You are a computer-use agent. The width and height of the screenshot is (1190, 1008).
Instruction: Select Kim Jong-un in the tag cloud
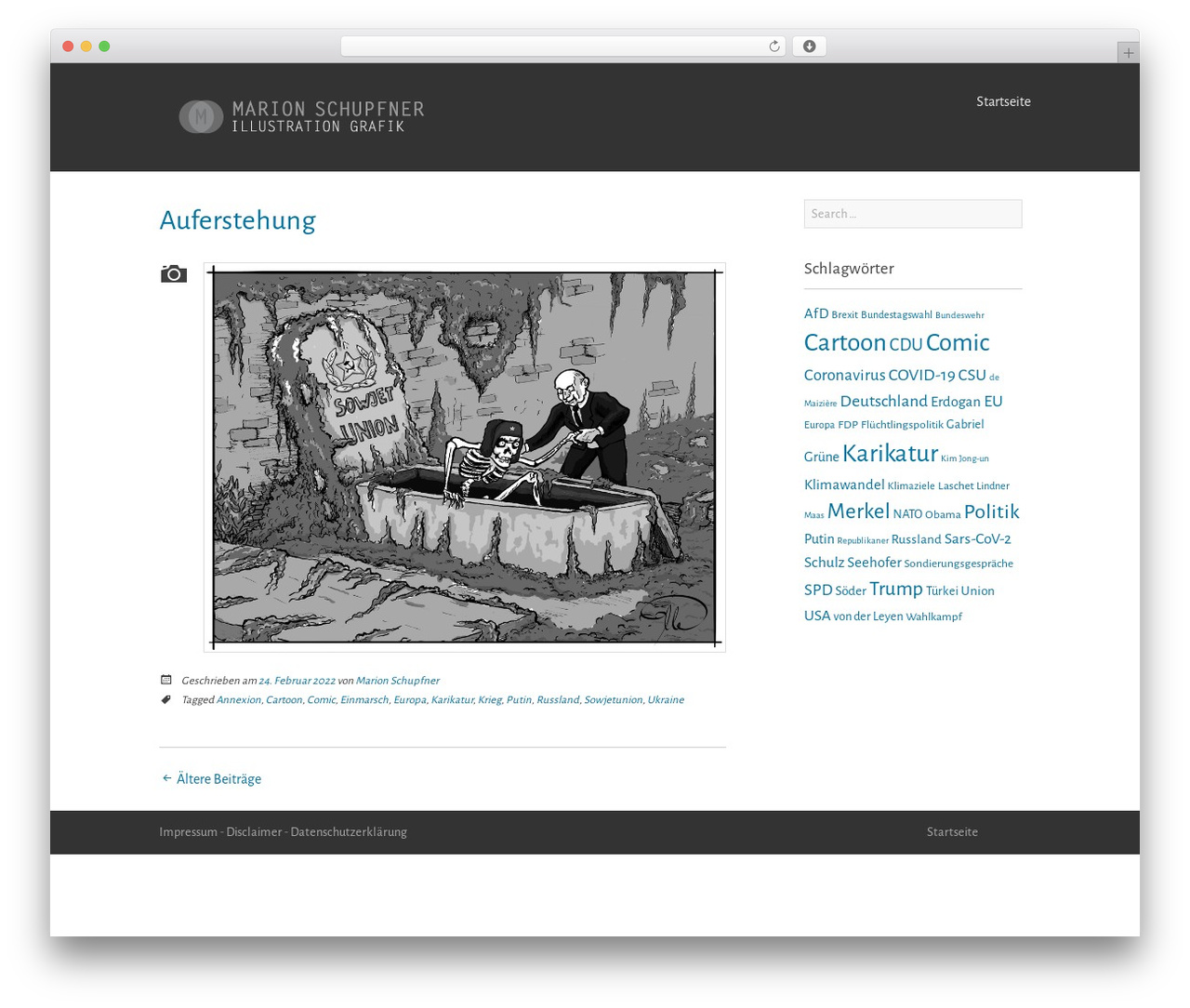[x=965, y=458]
